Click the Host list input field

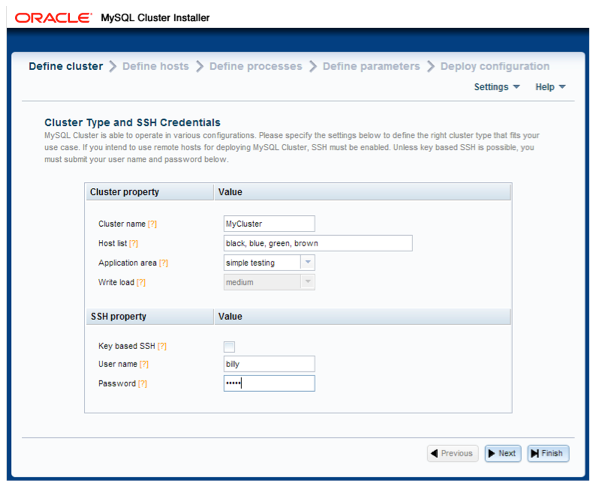coord(318,243)
